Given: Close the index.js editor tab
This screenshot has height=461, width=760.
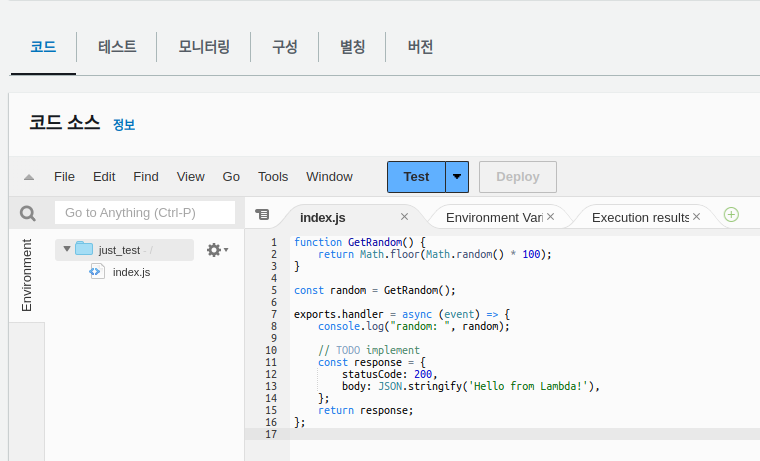Looking at the screenshot, I should pos(405,217).
